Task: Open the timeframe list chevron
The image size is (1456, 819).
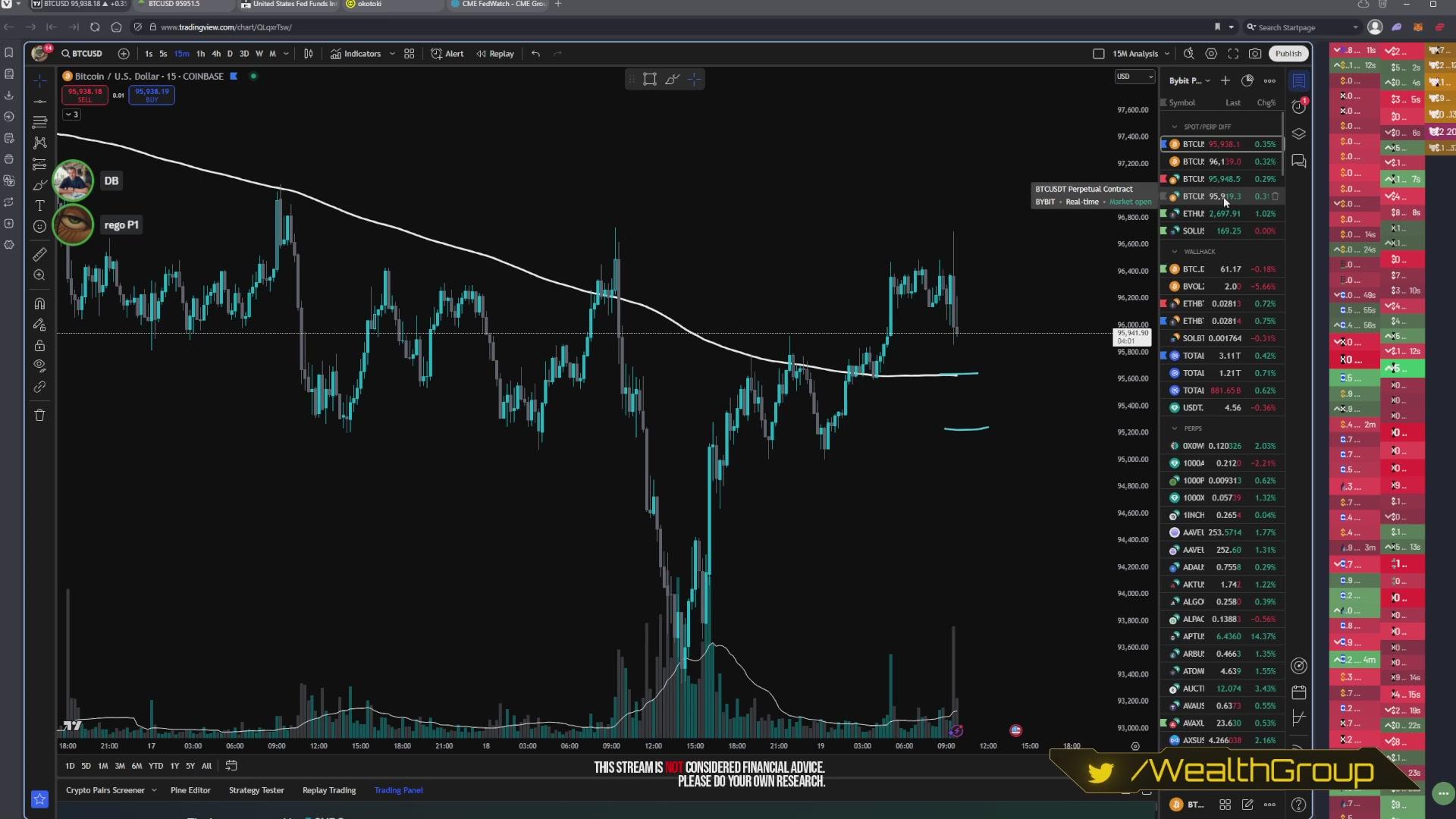Action: point(286,54)
